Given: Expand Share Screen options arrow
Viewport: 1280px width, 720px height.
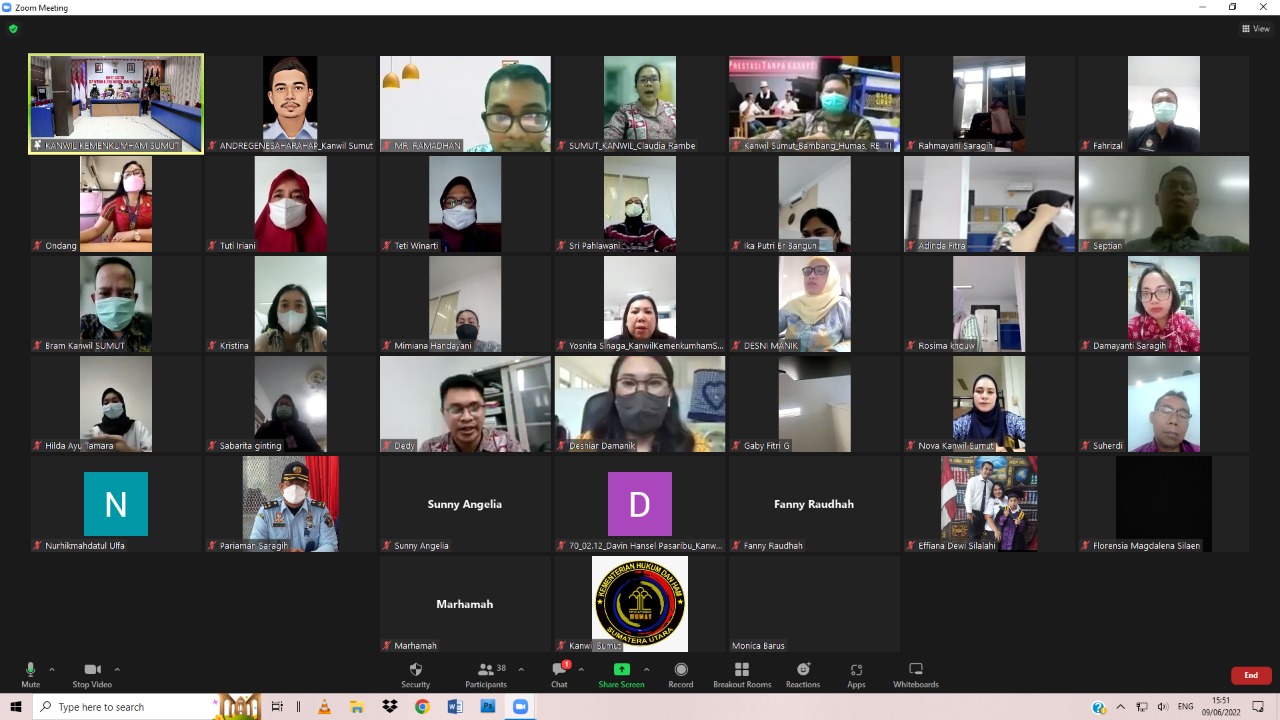Looking at the screenshot, I should point(646,669).
